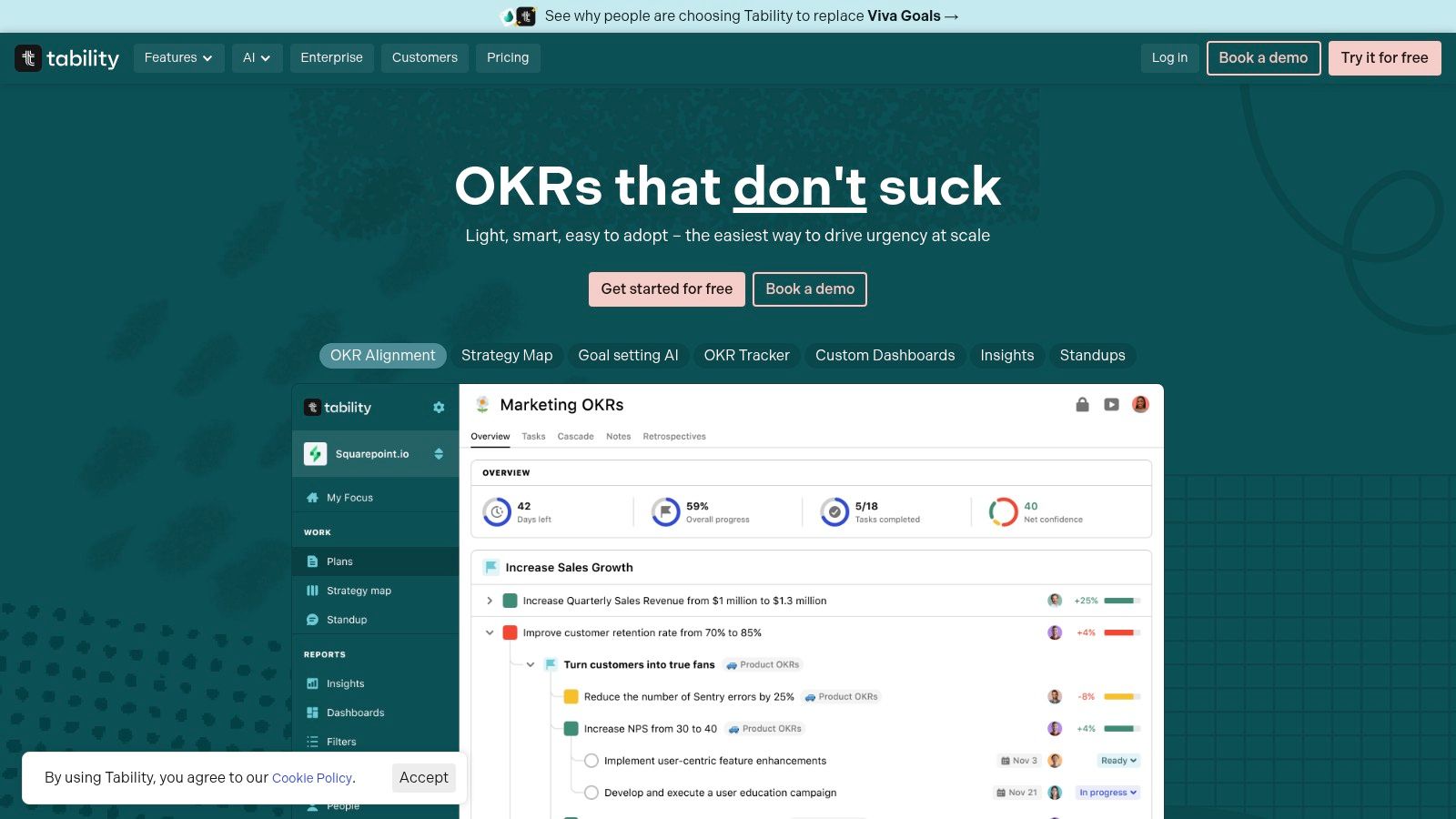Click the Net confidence ring icon
Screen dimensions: 1456x819
(x=1003, y=512)
